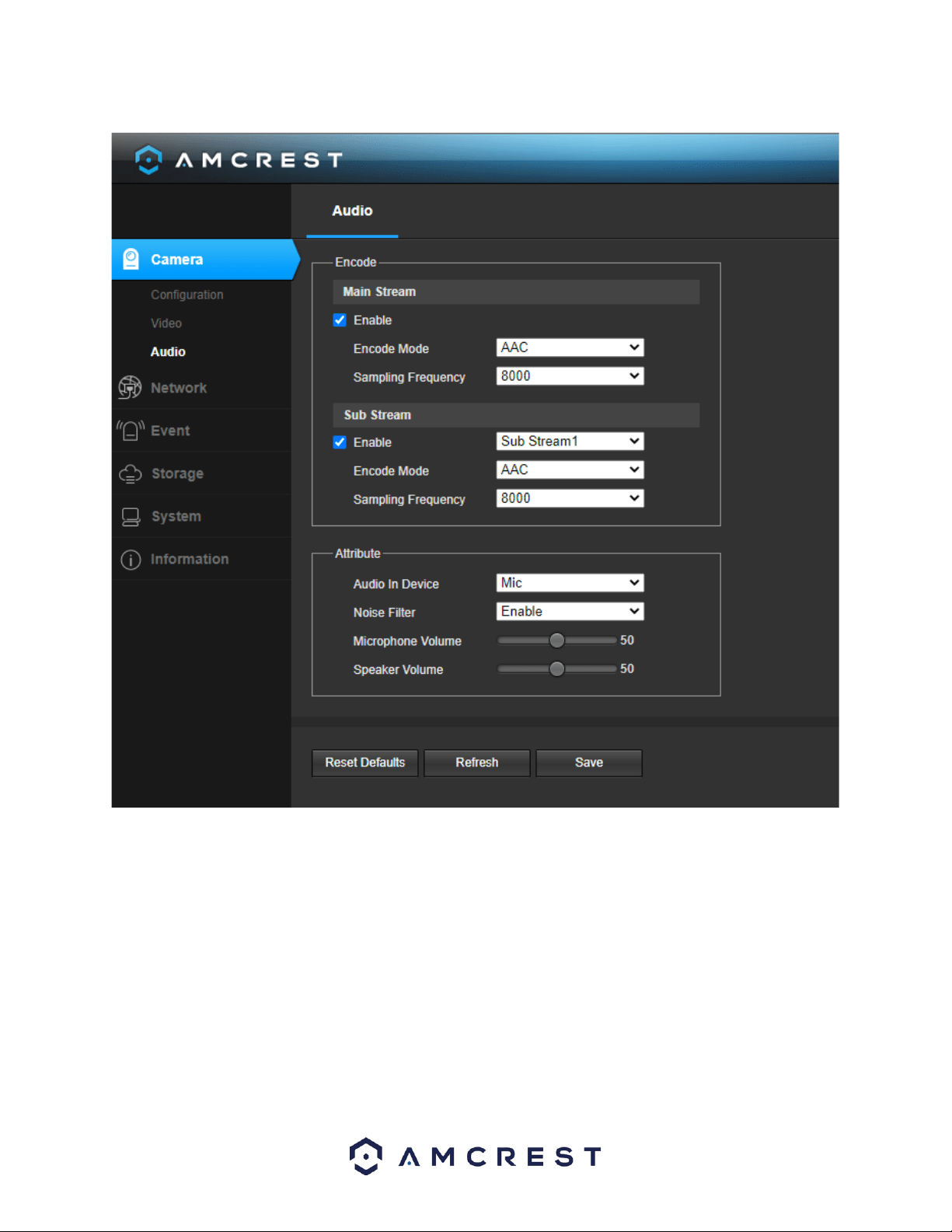Open the Noise Filter dropdown
Viewport: 952px width, 1232px height.
570,612
